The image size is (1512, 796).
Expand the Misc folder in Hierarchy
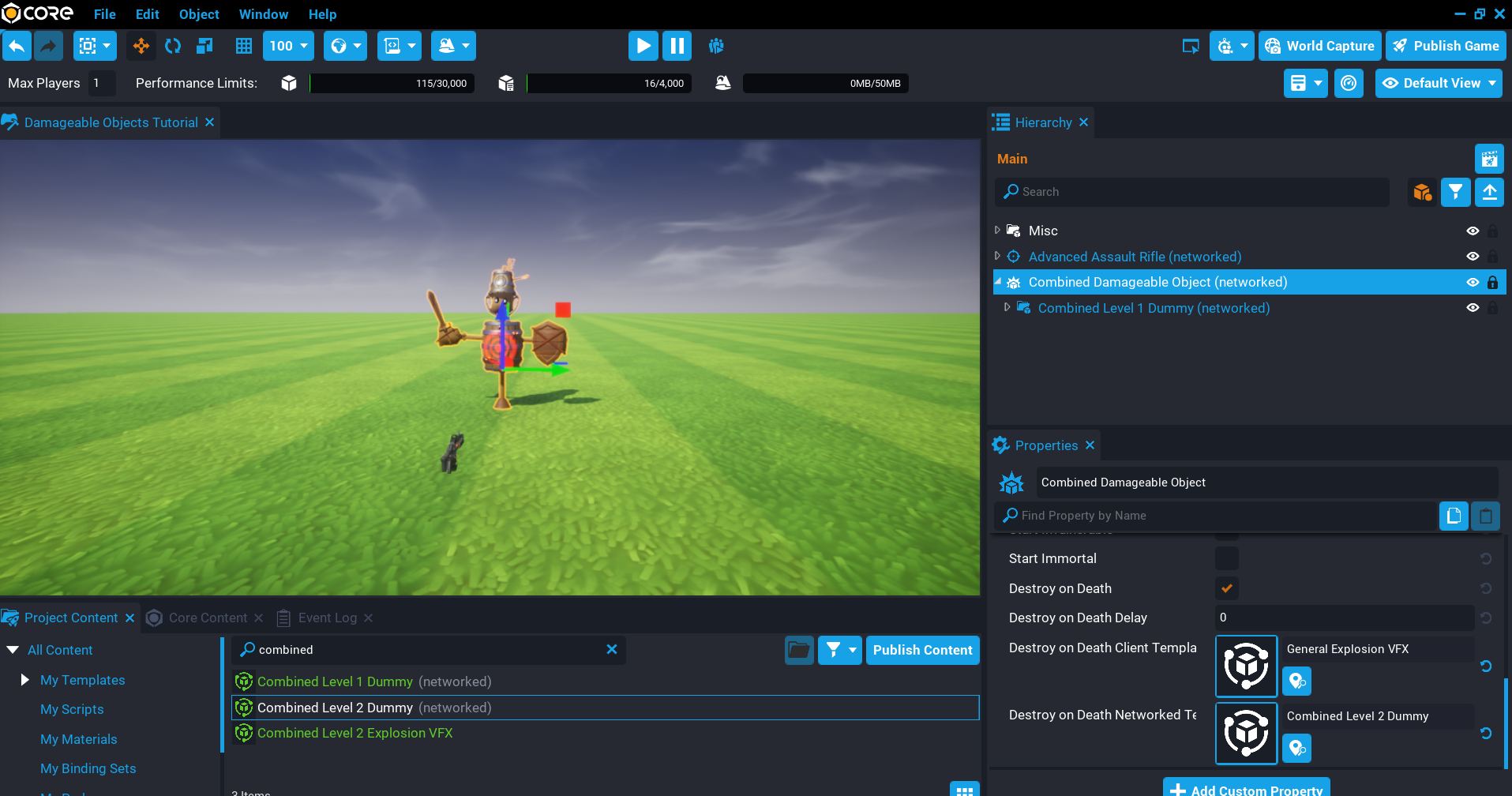pos(997,231)
